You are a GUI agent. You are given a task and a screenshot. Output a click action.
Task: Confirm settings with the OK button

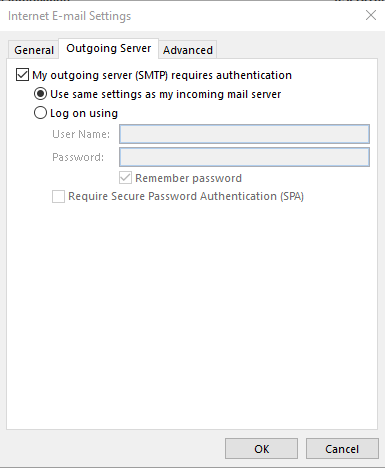tap(261, 449)
